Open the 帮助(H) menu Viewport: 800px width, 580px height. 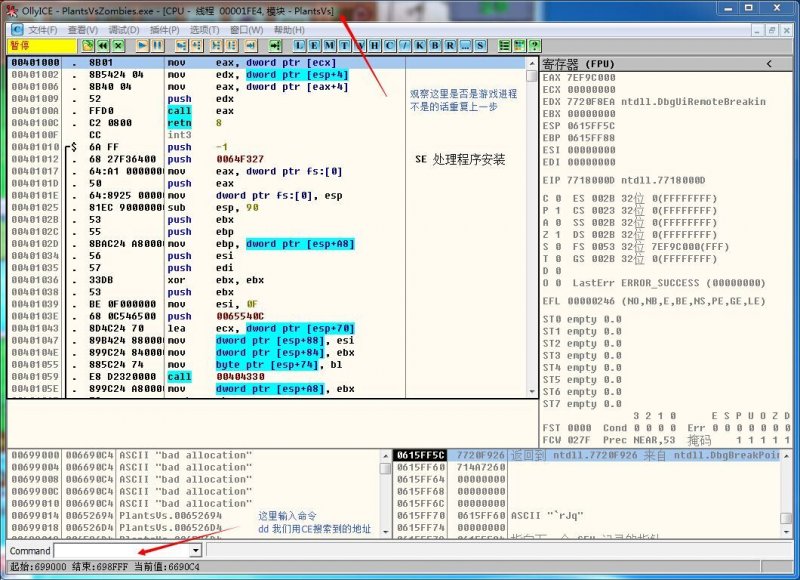pos(289,30)
